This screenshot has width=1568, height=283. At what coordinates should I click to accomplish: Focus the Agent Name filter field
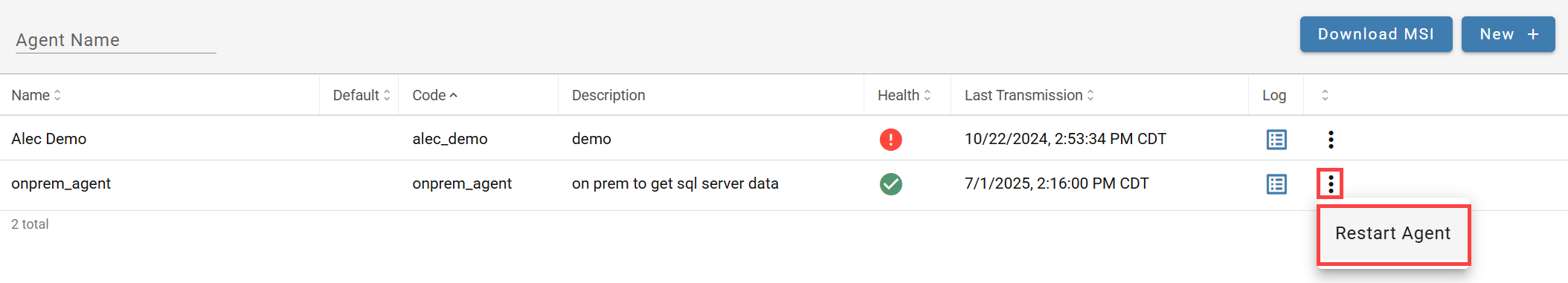click(x=115, y=40)
